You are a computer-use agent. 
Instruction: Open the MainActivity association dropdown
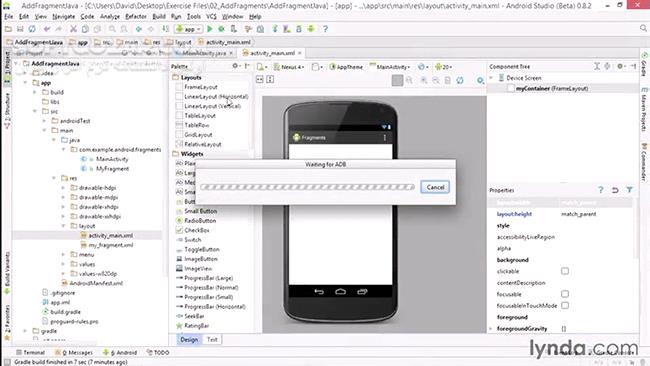(x=390, y=67)
